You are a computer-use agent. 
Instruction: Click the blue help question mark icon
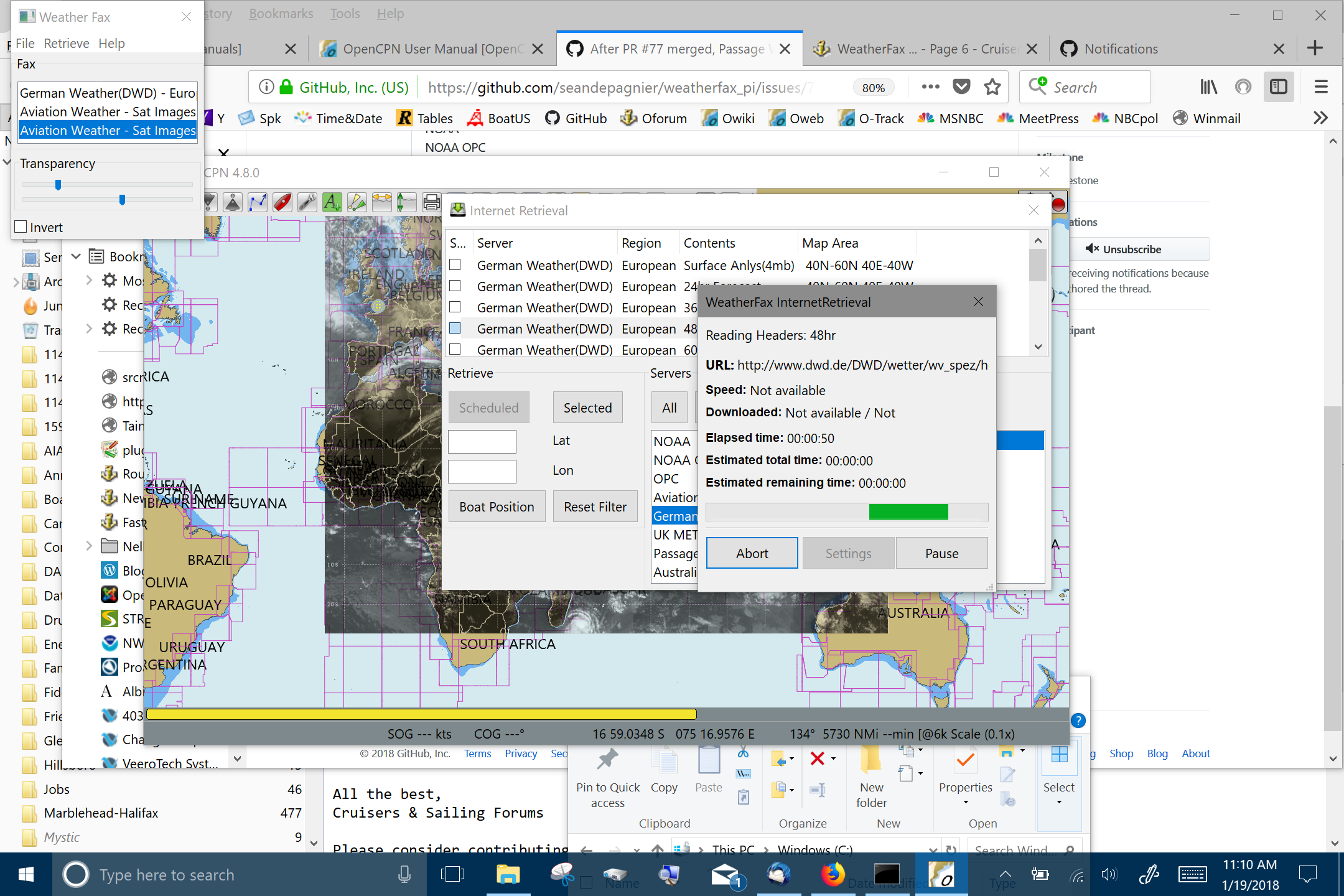(1078, 721)
